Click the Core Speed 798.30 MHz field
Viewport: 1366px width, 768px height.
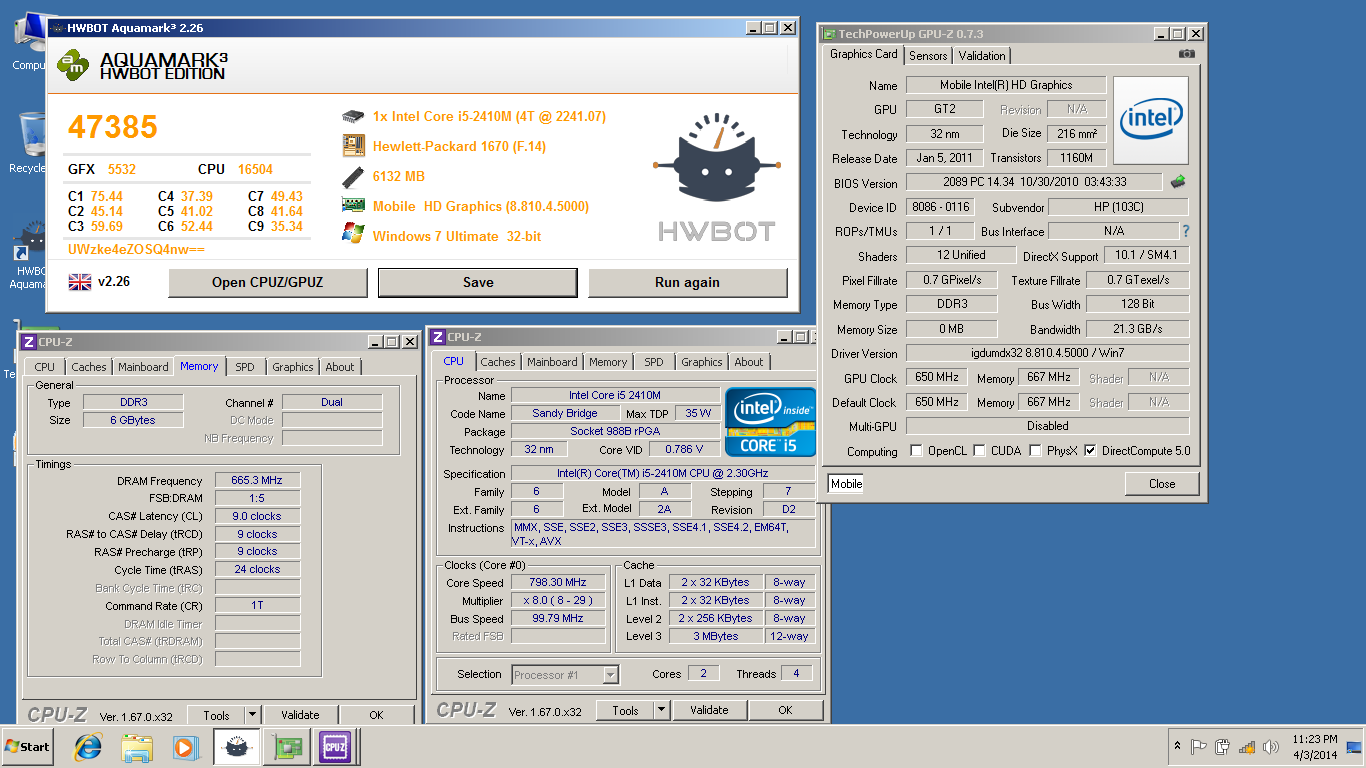558,582
